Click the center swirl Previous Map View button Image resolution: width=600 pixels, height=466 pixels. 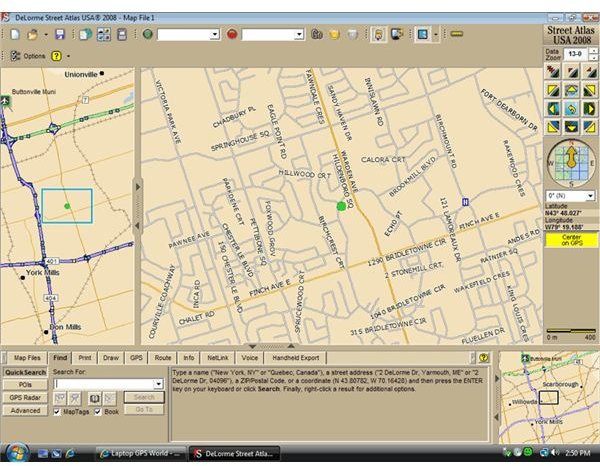[x=571, y=109]
